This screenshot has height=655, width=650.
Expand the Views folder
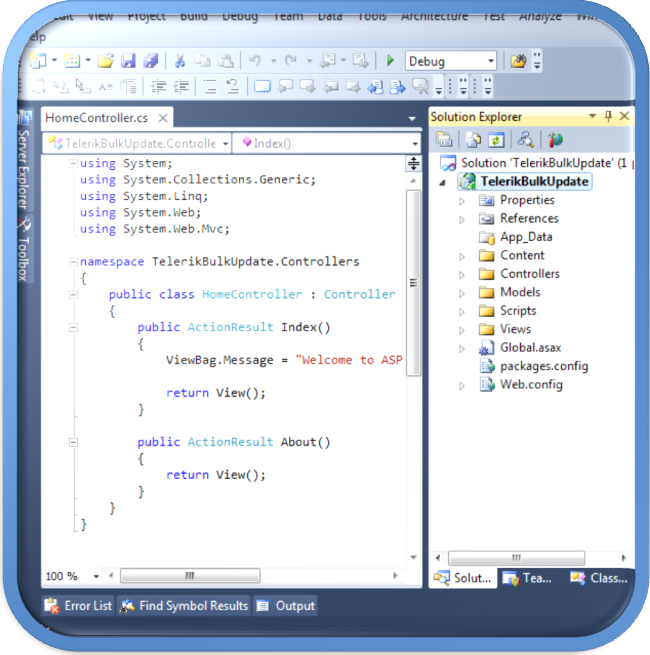[462, 330]
